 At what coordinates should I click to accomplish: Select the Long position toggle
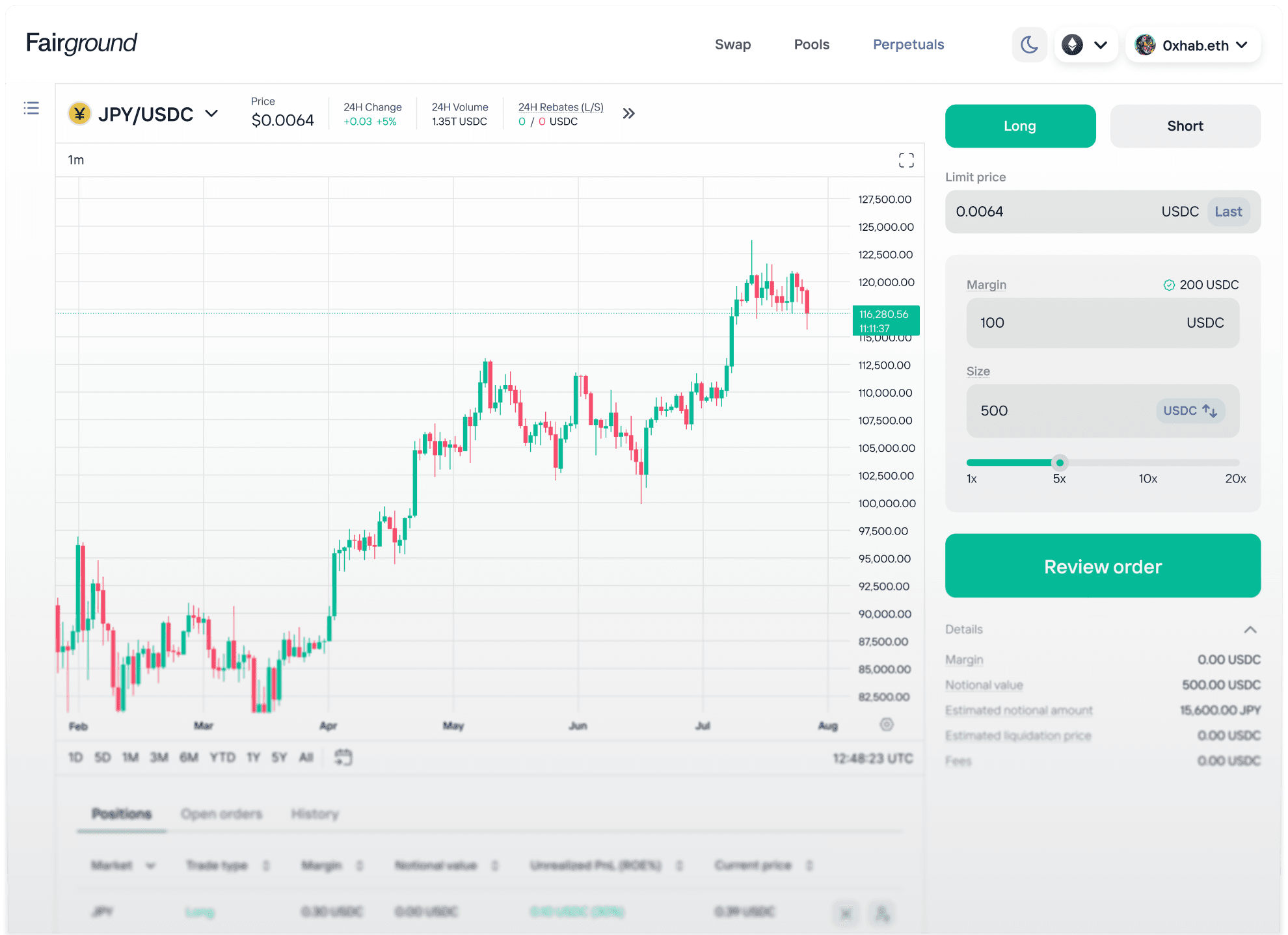click(1019, 126)
